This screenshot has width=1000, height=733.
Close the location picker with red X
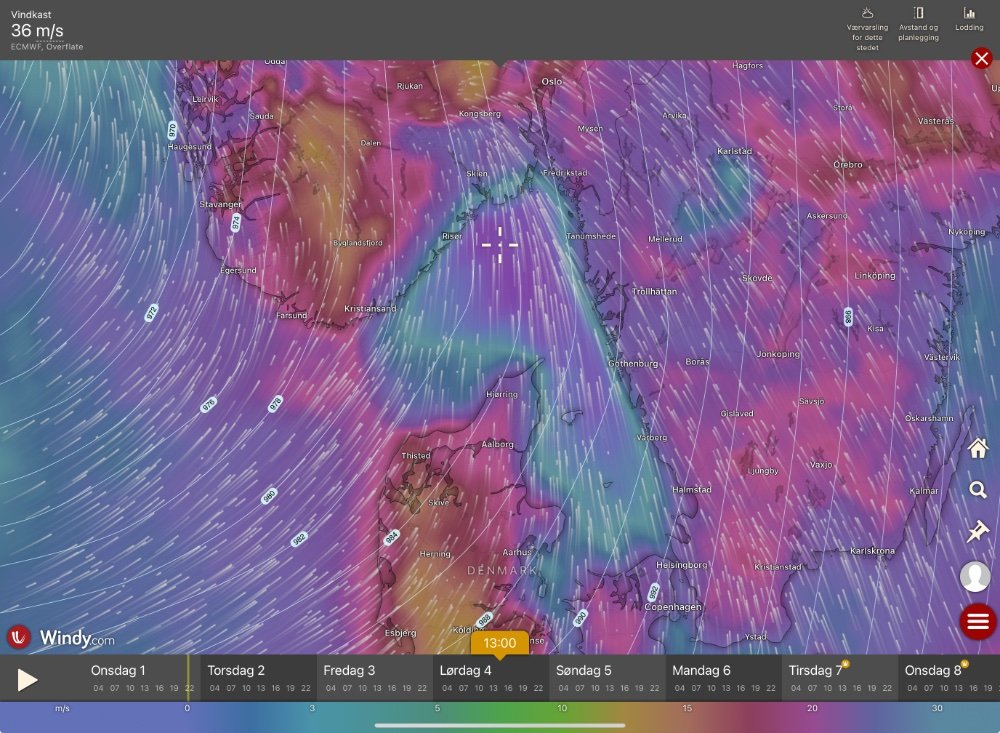(981, 58)
